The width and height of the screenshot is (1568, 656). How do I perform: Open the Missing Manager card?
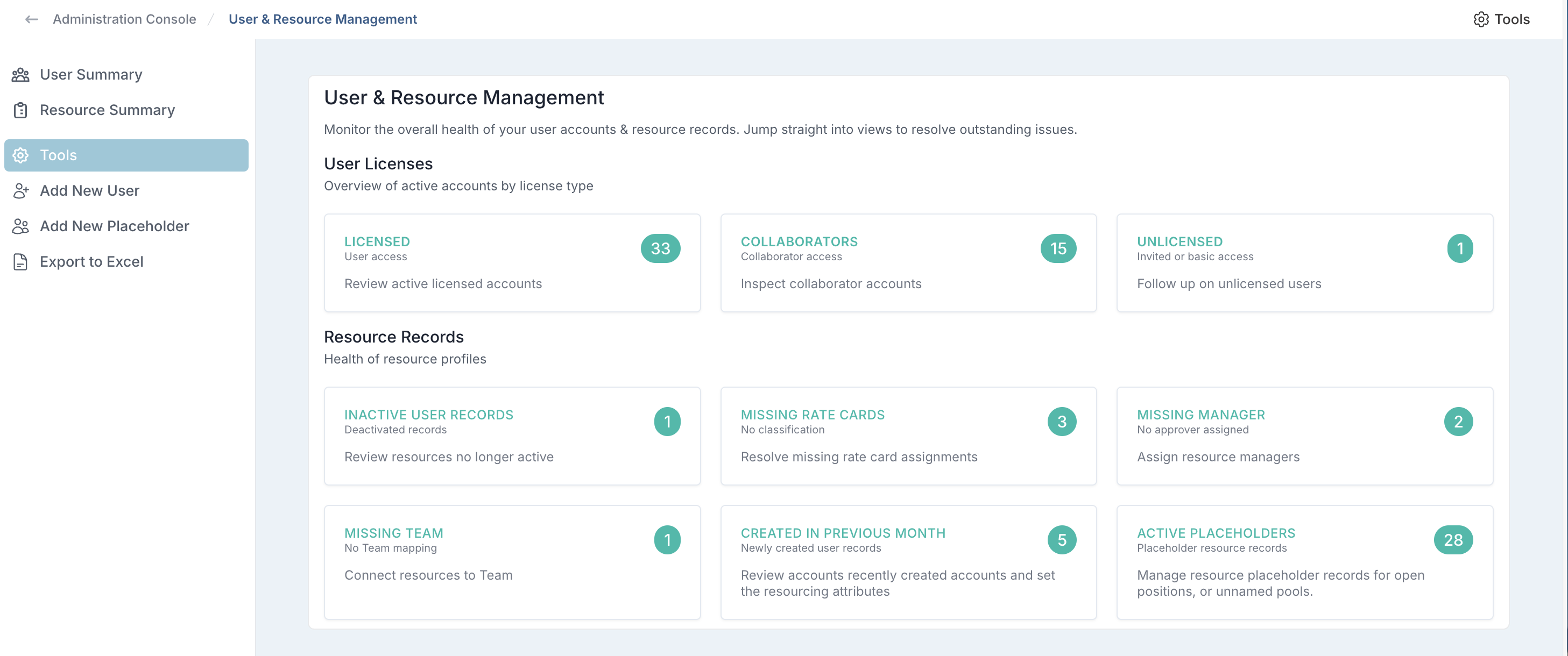click(1304, 436)
